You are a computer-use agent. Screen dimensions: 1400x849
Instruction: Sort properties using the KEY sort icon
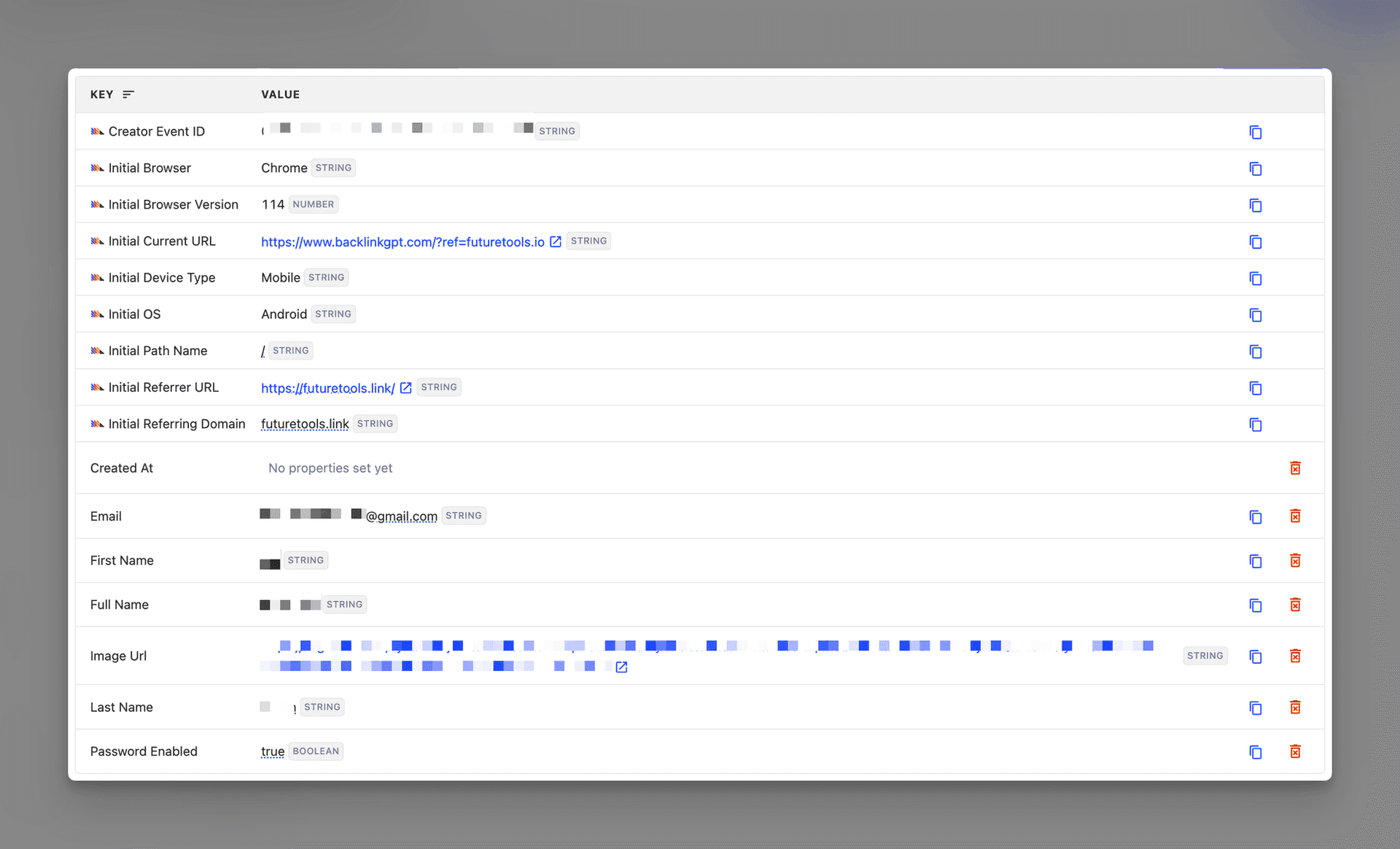pyautogui.click(x=128, y=95)
